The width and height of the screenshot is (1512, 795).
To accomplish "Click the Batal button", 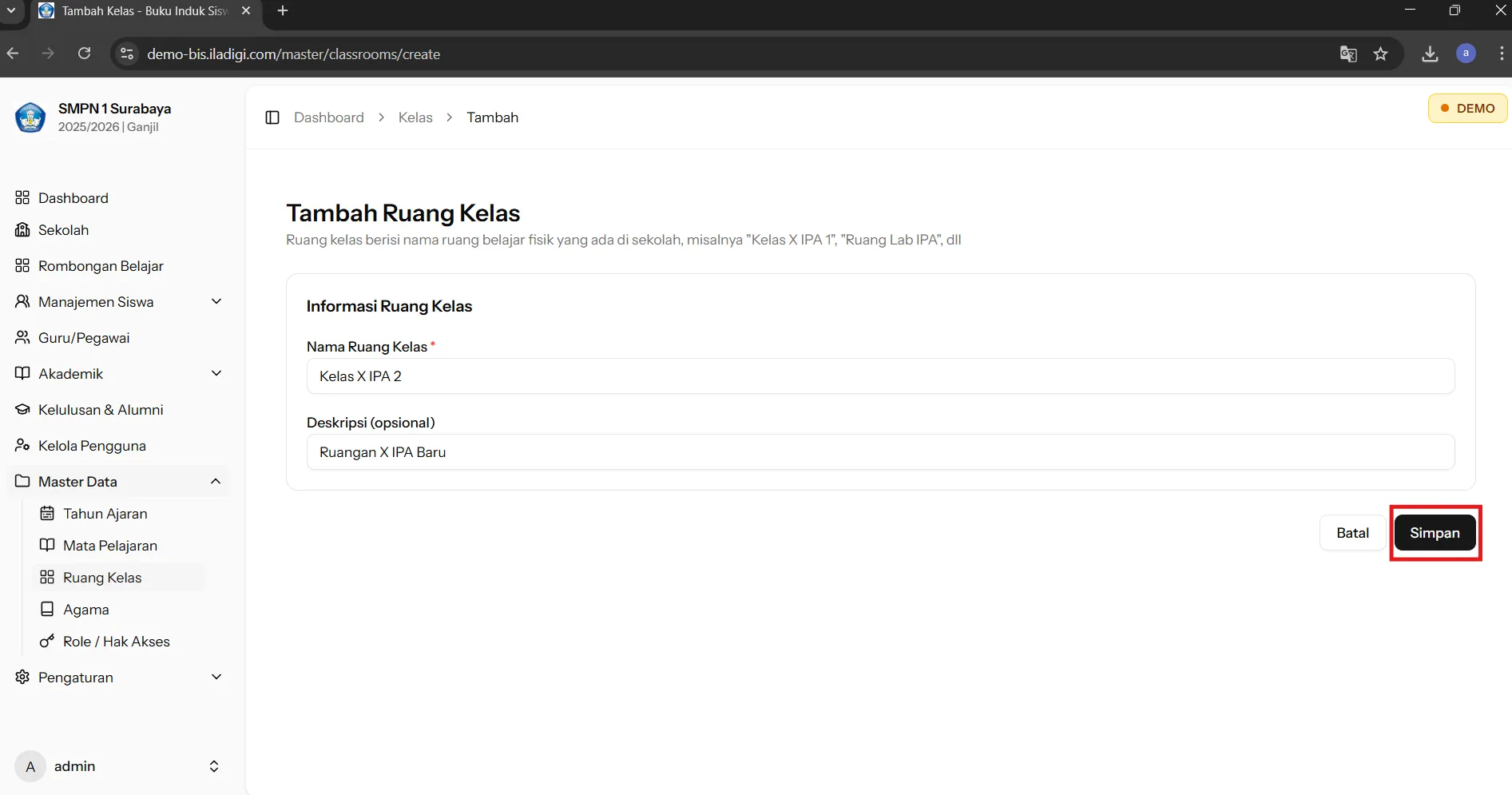I will tap(1352, 533).
